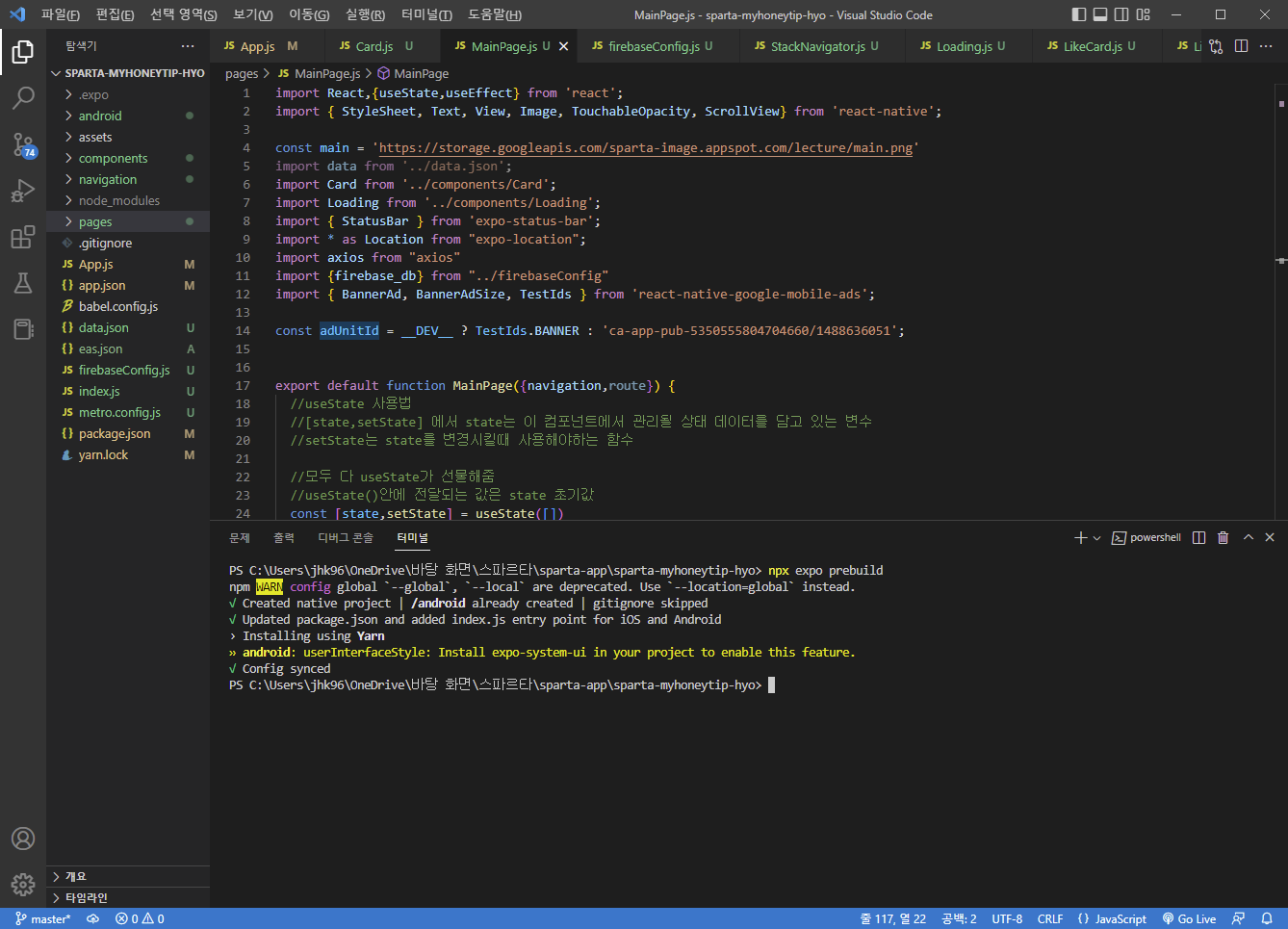Toggle the bottom panel visibility

(x=1100, y=14)
